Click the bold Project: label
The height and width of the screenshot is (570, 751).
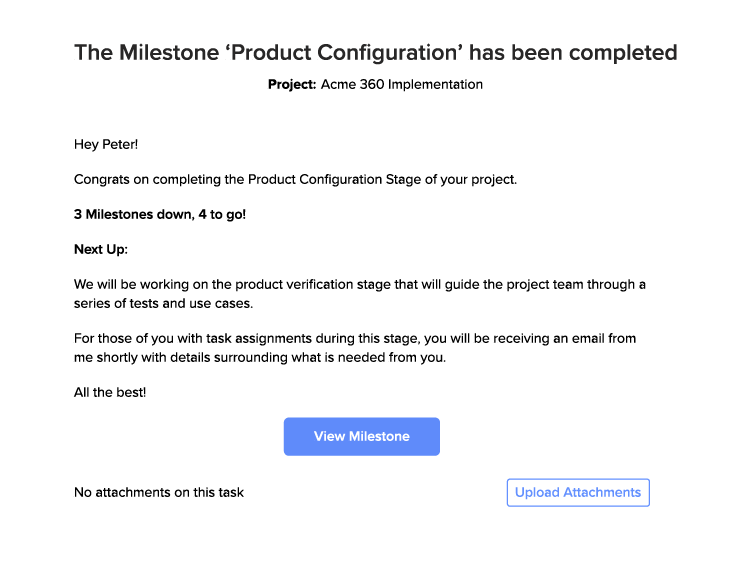(292, 85)
